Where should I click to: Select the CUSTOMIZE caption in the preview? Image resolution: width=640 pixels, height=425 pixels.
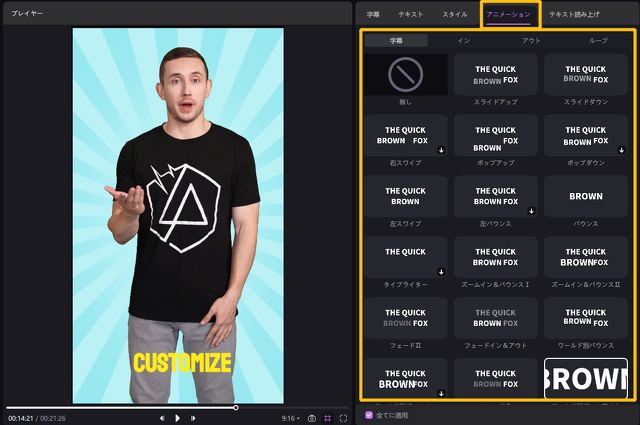tap(183, 363)
